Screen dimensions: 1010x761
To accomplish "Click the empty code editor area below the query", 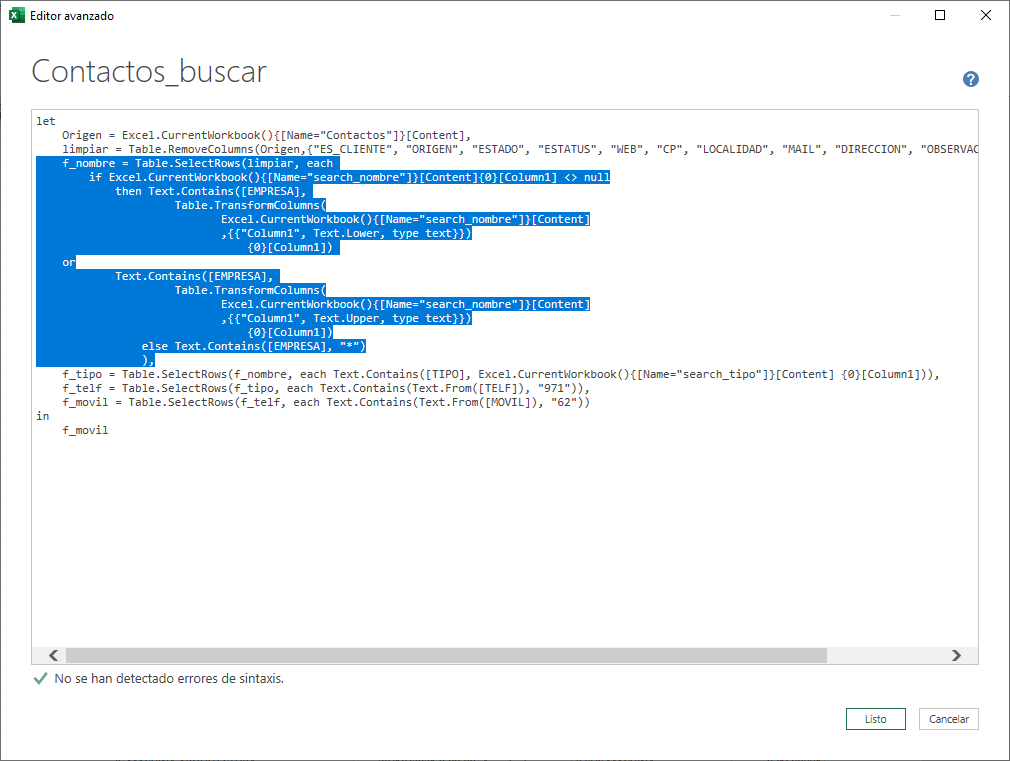I will click(505, 541).
